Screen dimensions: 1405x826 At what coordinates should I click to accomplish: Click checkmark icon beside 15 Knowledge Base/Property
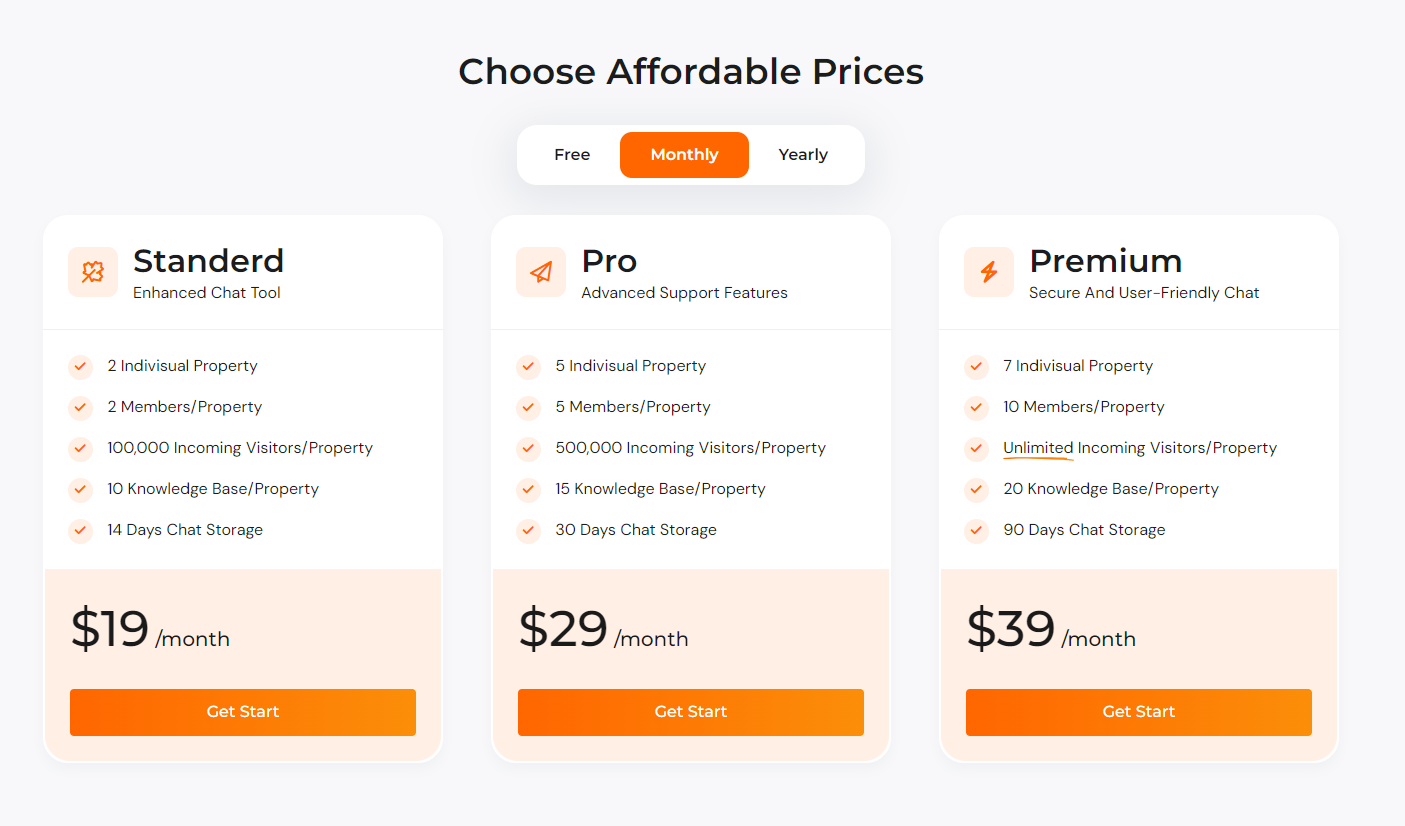pyautogui.click(x=528, y=490)
